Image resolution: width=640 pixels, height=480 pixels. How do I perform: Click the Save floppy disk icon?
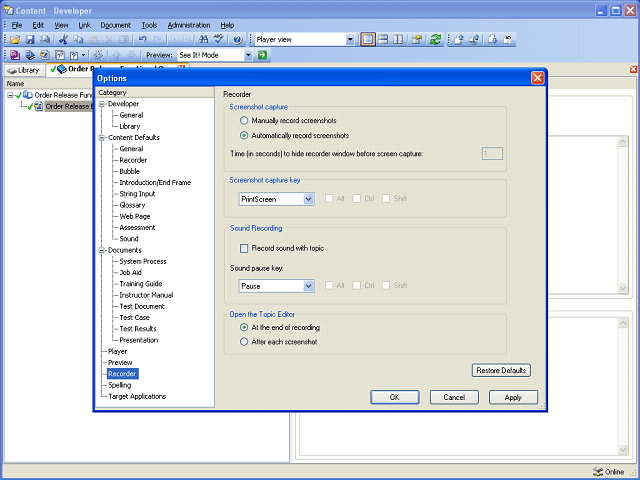point(30,40)
